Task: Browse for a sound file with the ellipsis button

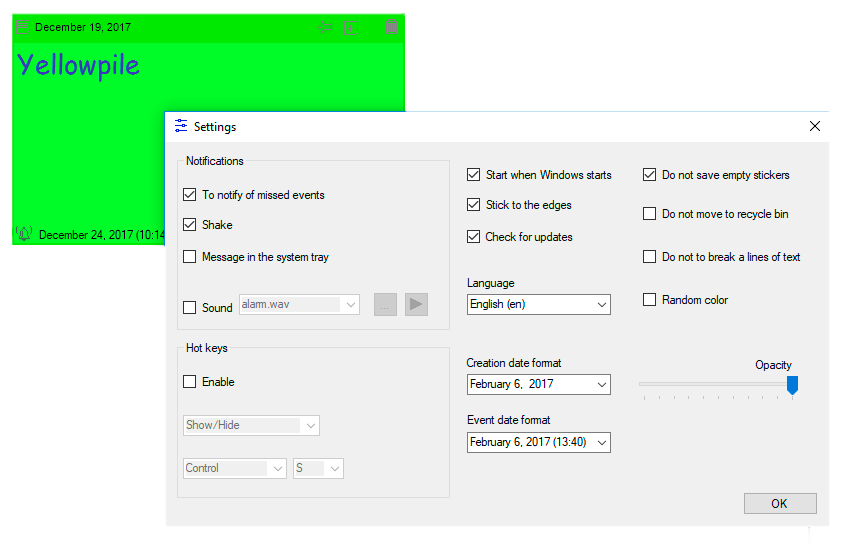Action: click(x=385, y=304)
